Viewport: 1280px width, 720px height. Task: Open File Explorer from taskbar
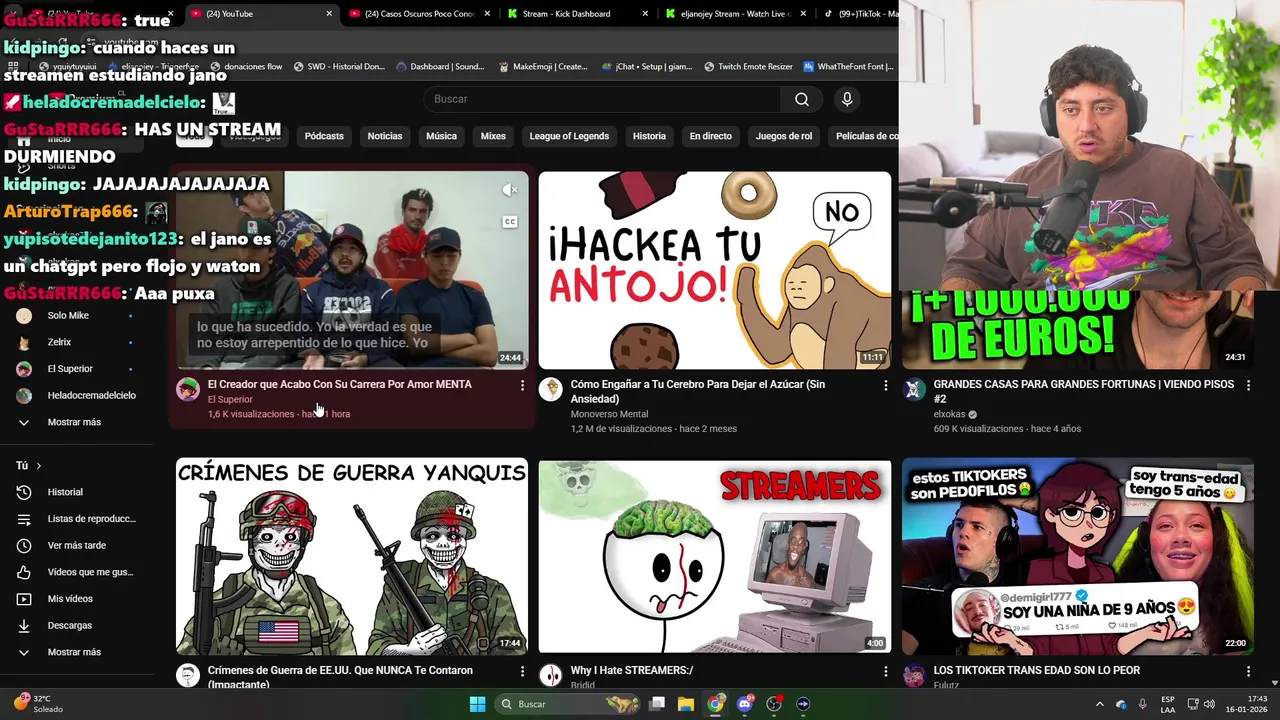(686, 704)
